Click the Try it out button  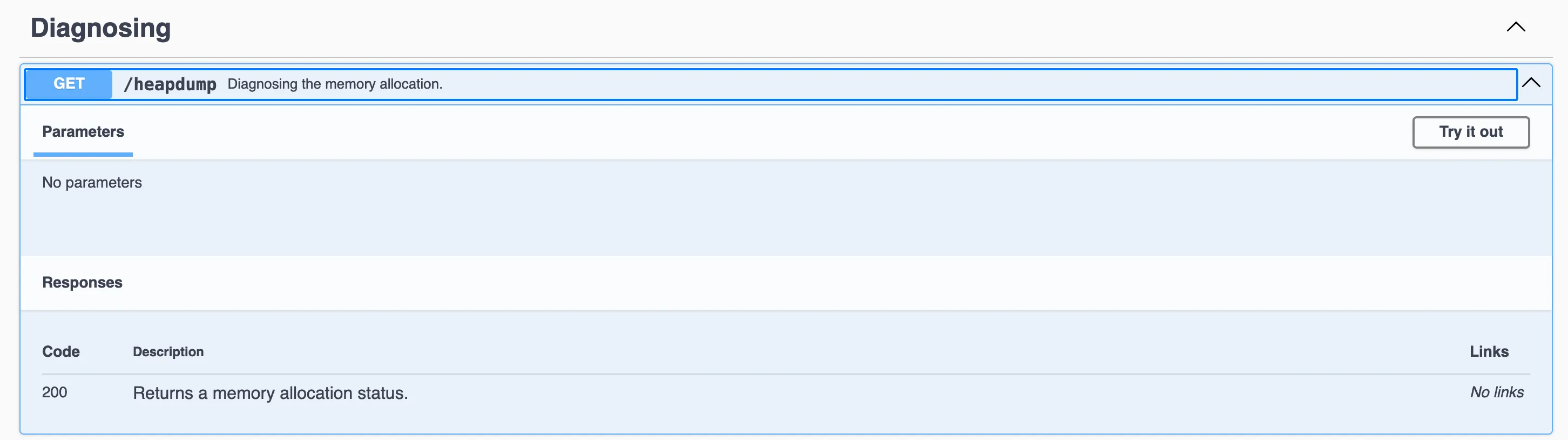click(1471, 132)
